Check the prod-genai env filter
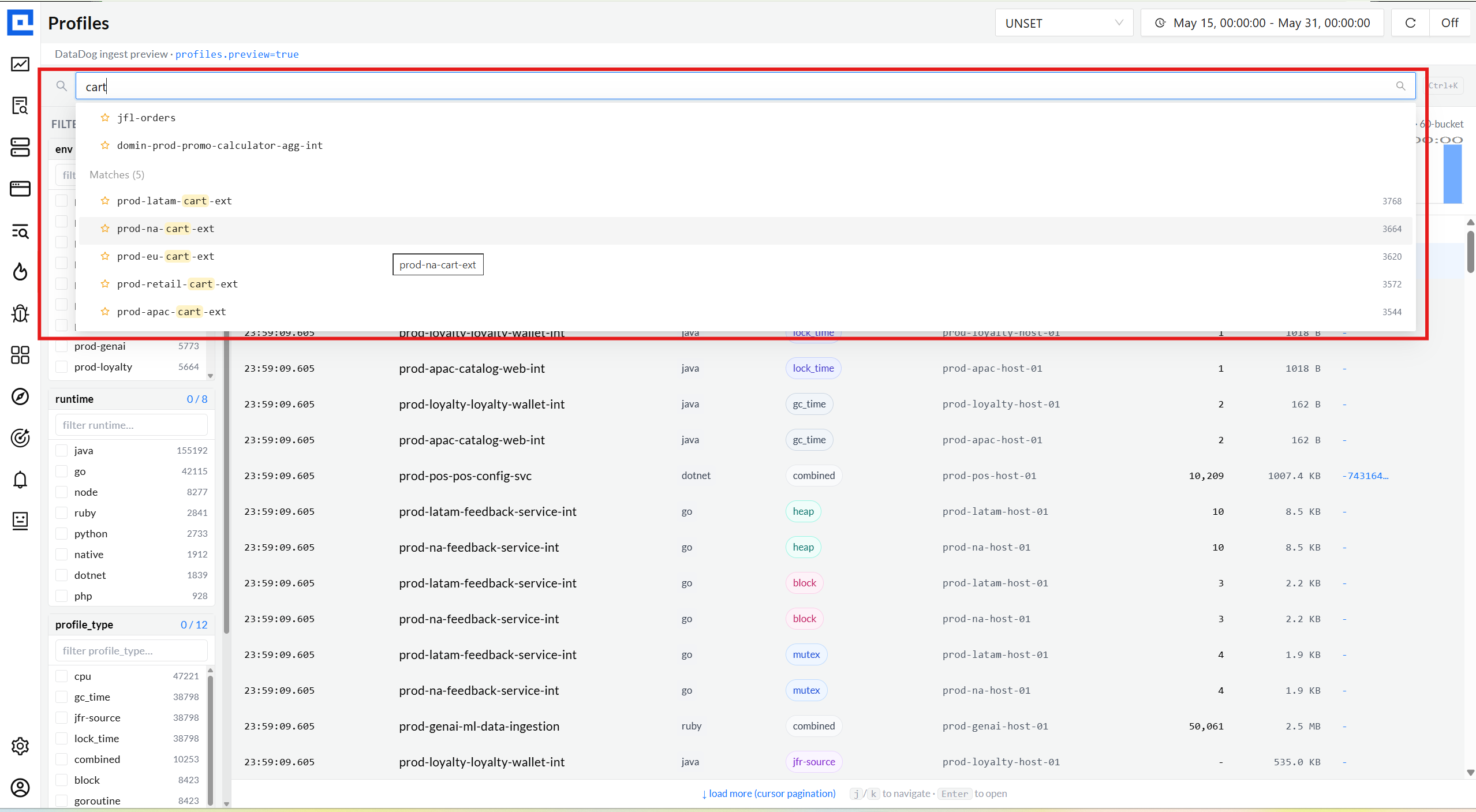Viewport: 1476px width, 812px height. pyautogui.click(x=62, y=346)
